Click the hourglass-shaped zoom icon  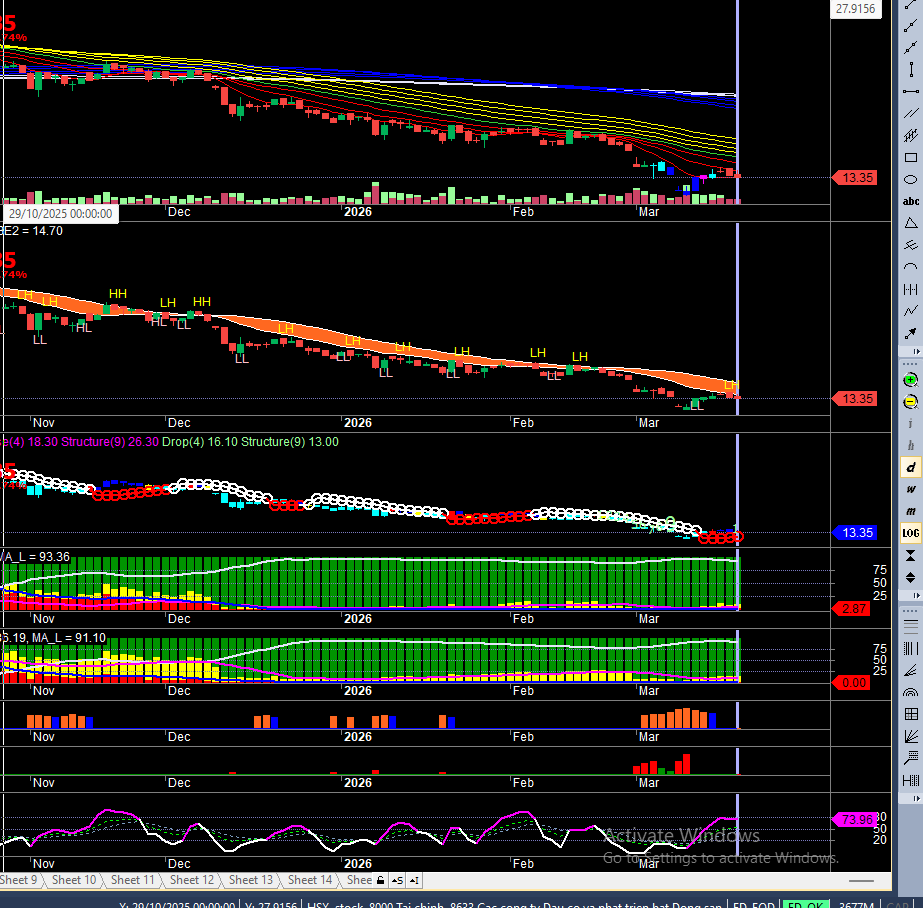911,556
